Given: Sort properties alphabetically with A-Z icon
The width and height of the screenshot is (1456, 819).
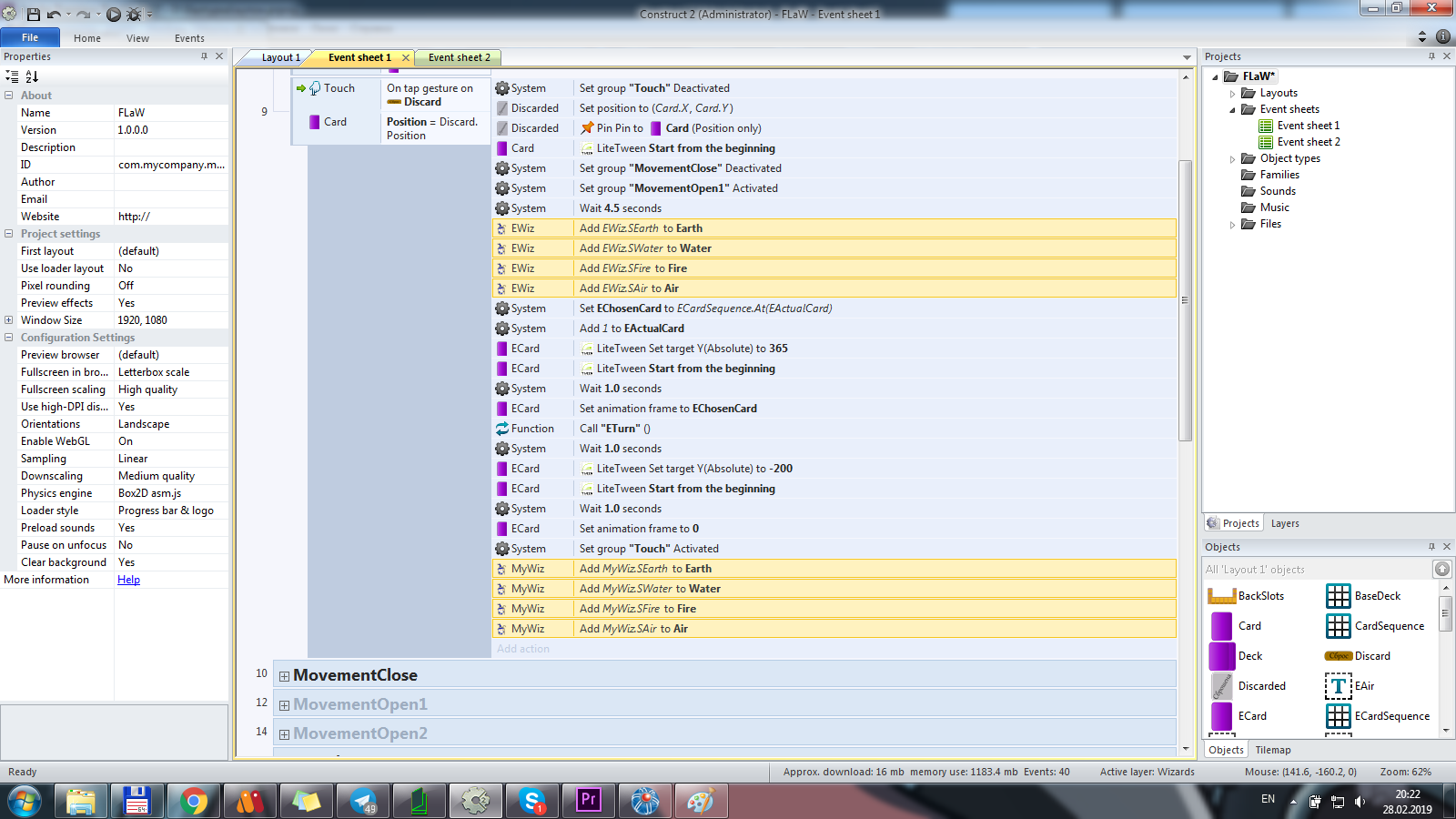Looking at the screenshot, I should point(32,76).
